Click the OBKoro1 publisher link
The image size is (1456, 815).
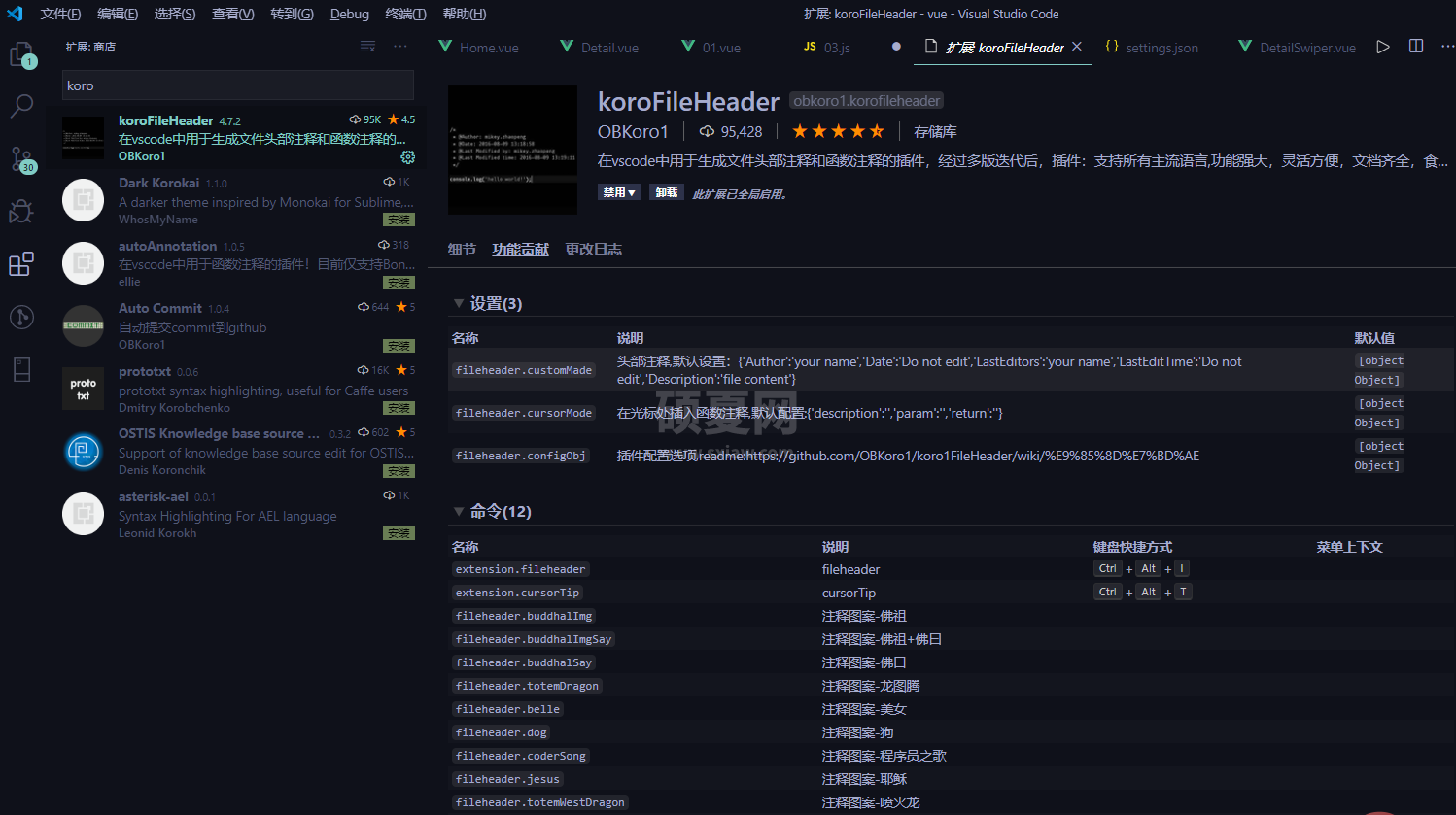point(633,131)
